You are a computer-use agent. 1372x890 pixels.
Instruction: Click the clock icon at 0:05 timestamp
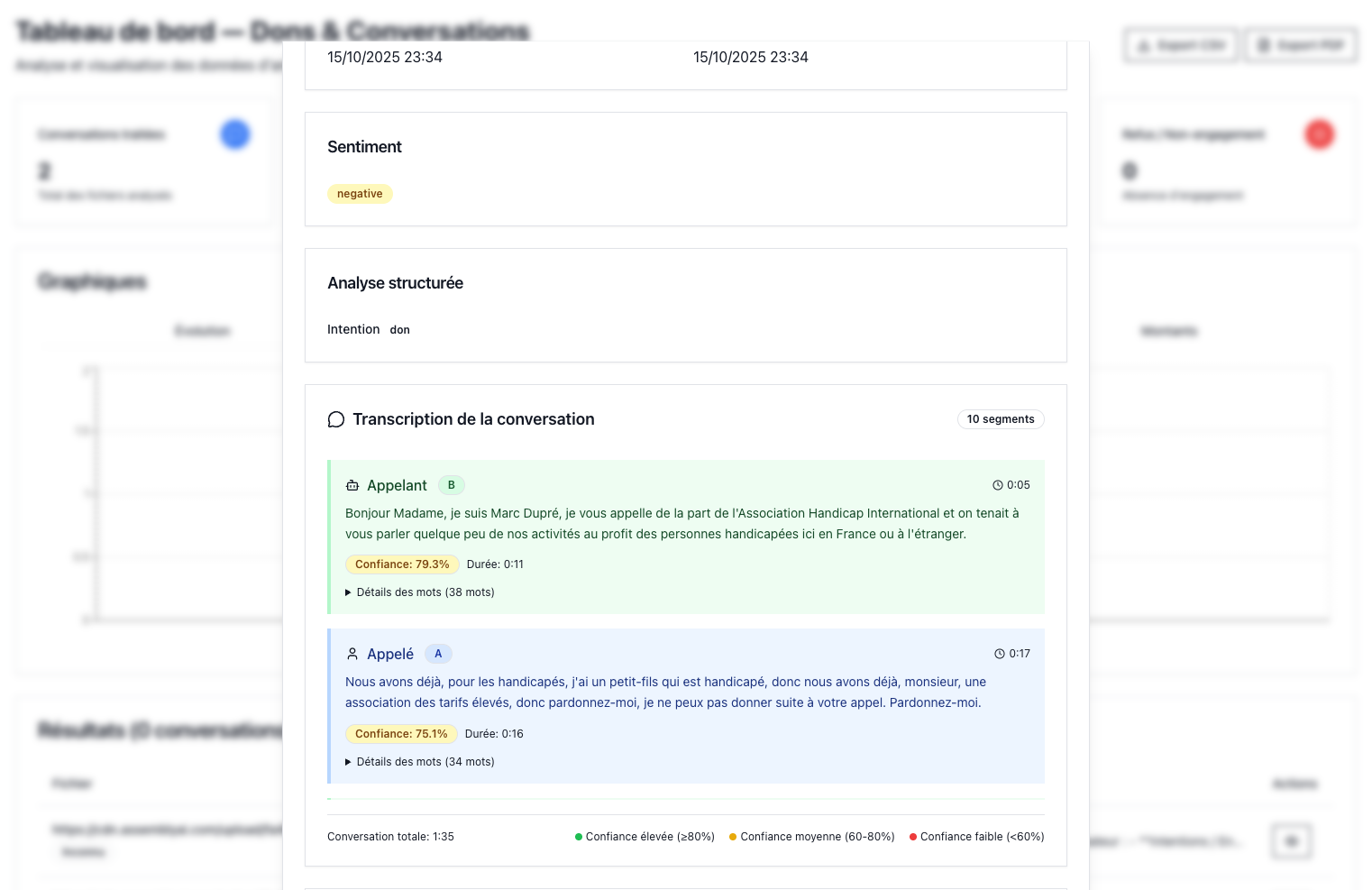pos(998,485)
